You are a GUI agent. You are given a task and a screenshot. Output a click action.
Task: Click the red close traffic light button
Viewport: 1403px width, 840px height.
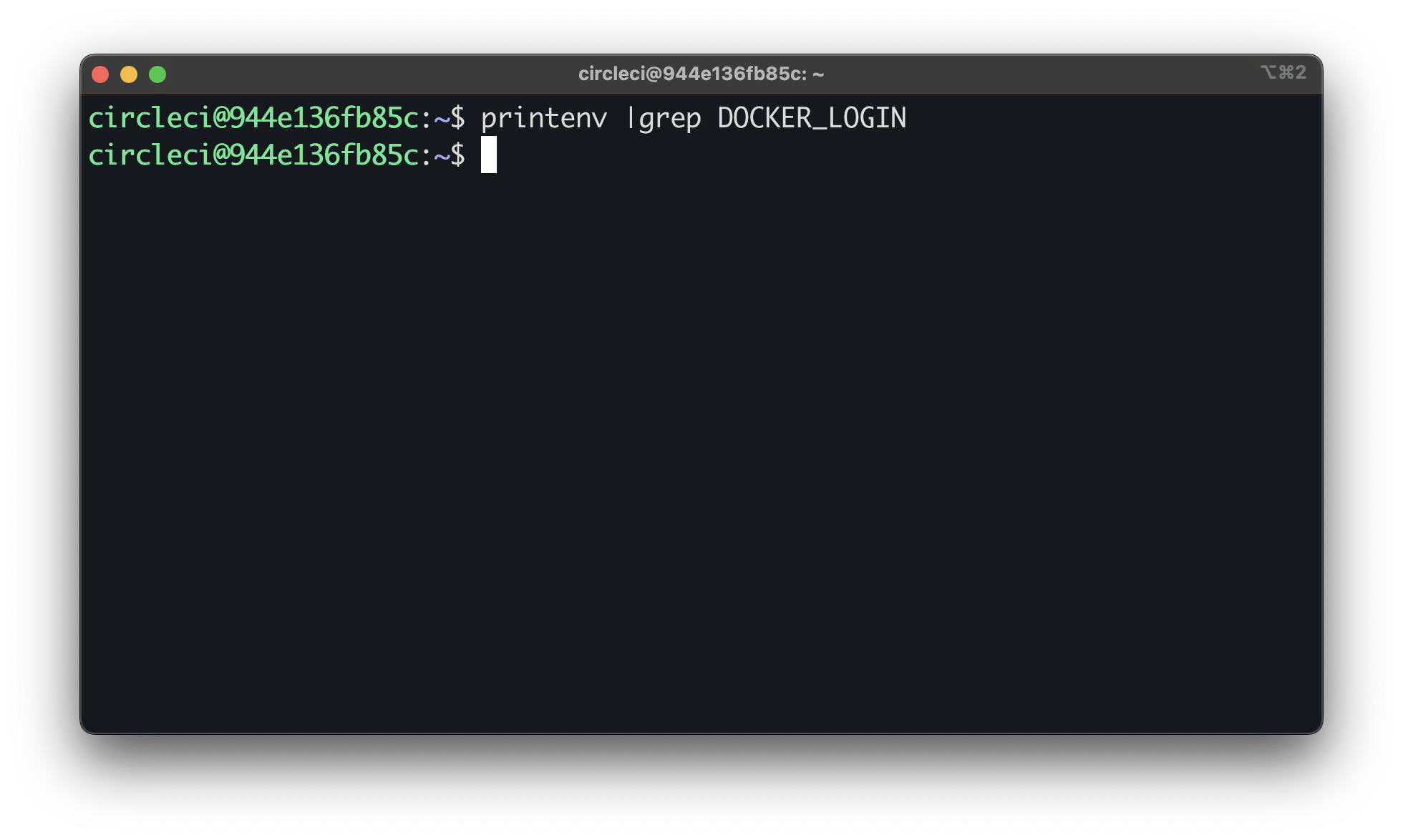100,74
